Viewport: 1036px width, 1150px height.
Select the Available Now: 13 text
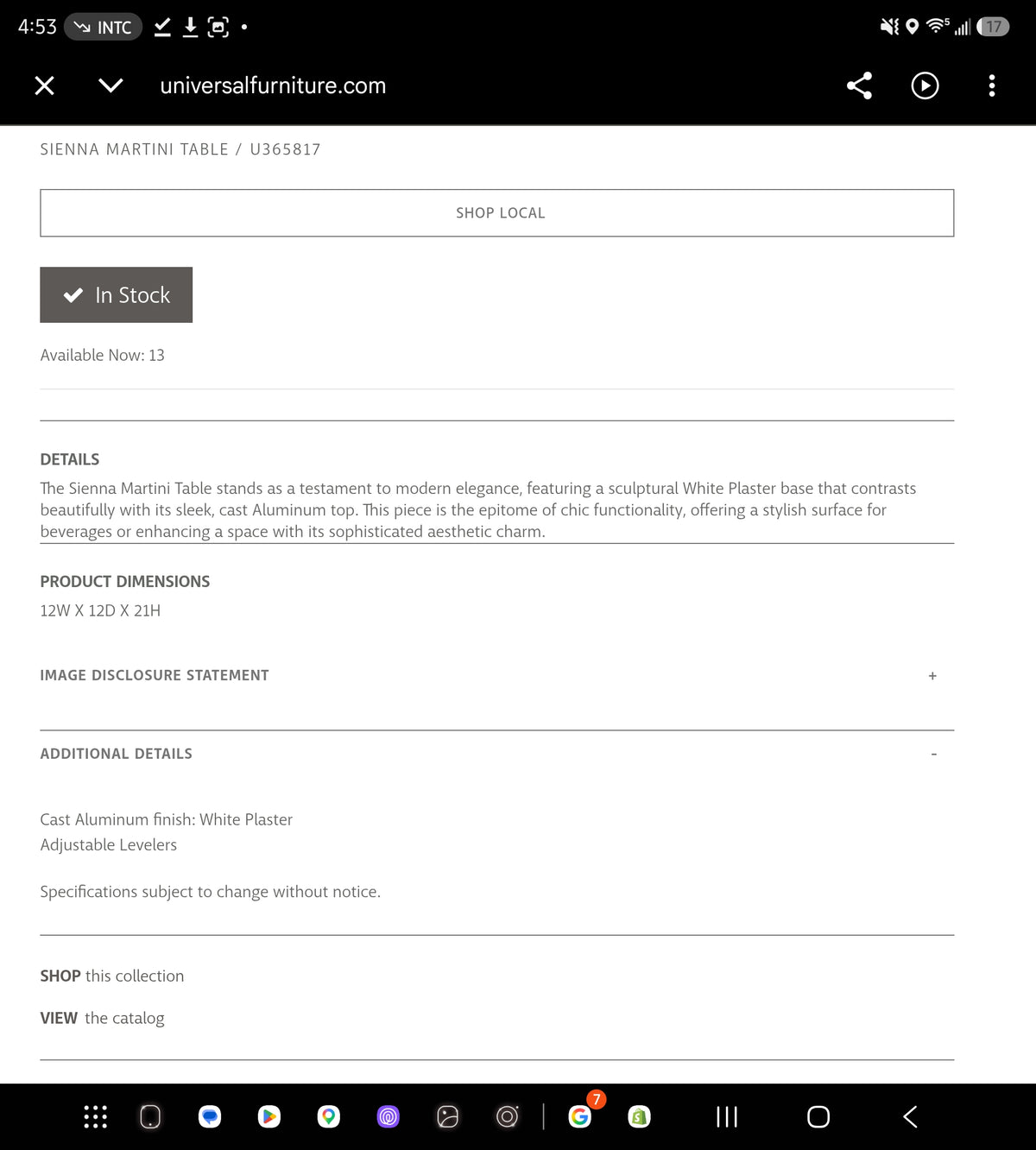click(102, 355)
